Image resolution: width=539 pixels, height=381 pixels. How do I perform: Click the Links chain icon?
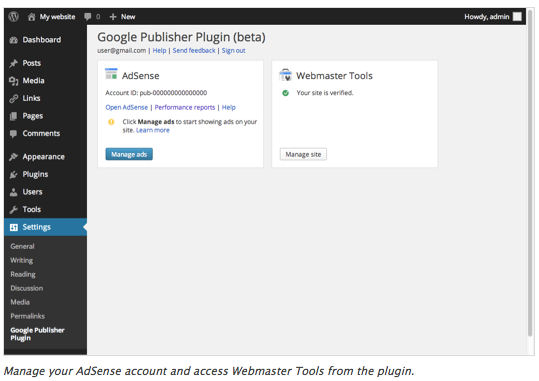tap(14, 98)
